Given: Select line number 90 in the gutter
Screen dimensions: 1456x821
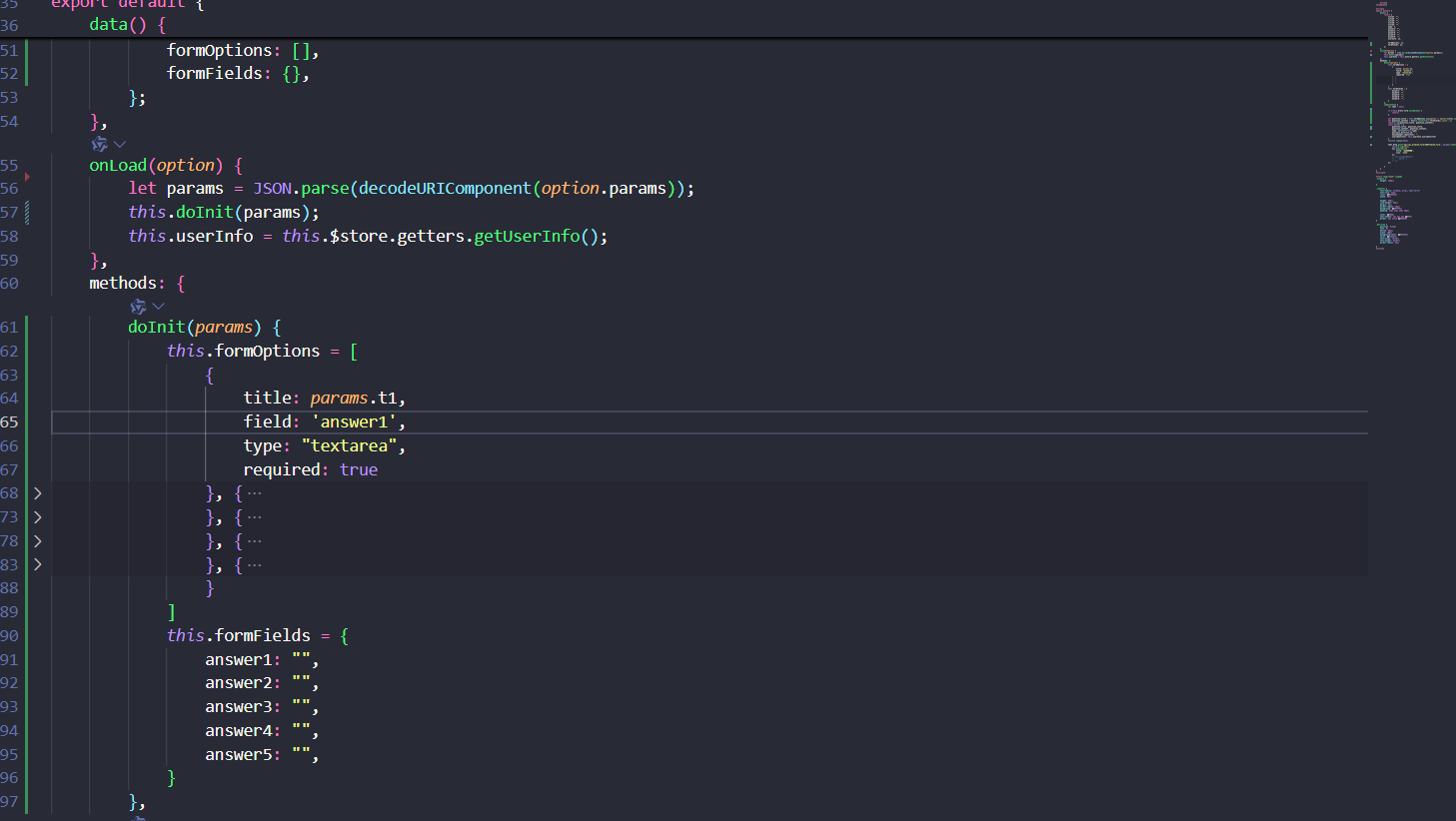Looking at the screenshot, I should coord(10,636).
